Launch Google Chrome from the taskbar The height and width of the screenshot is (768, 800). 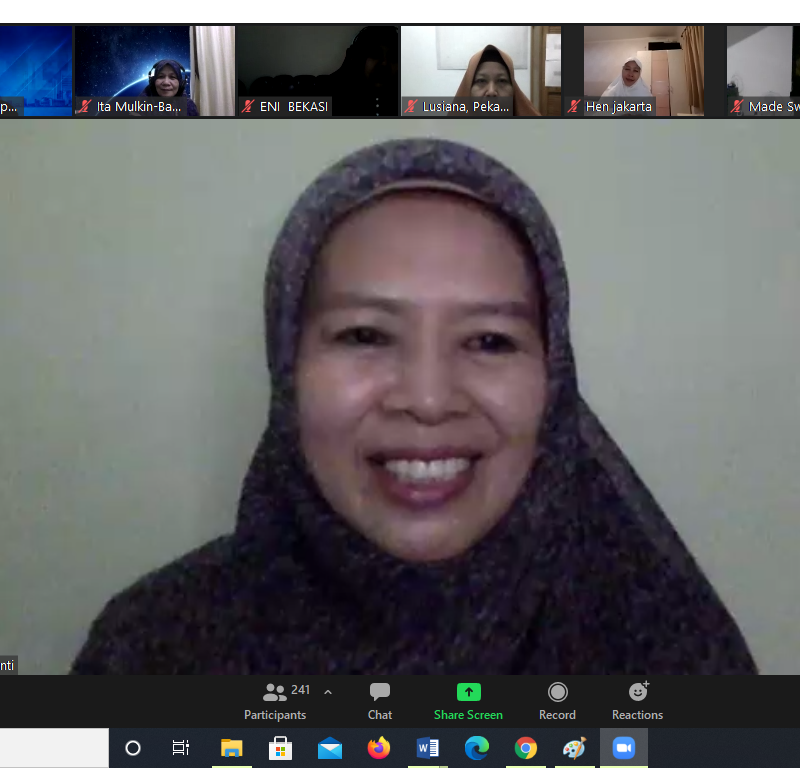(526, 748)
